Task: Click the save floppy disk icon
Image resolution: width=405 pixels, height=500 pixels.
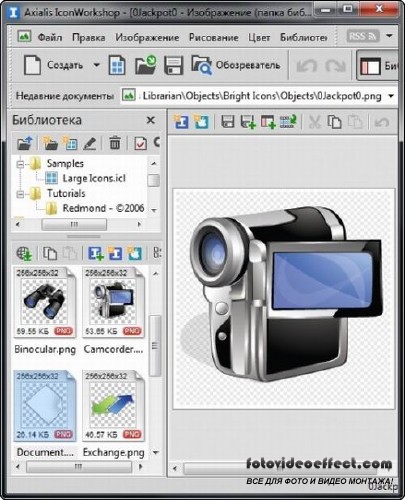Action: tap(174, 65)
